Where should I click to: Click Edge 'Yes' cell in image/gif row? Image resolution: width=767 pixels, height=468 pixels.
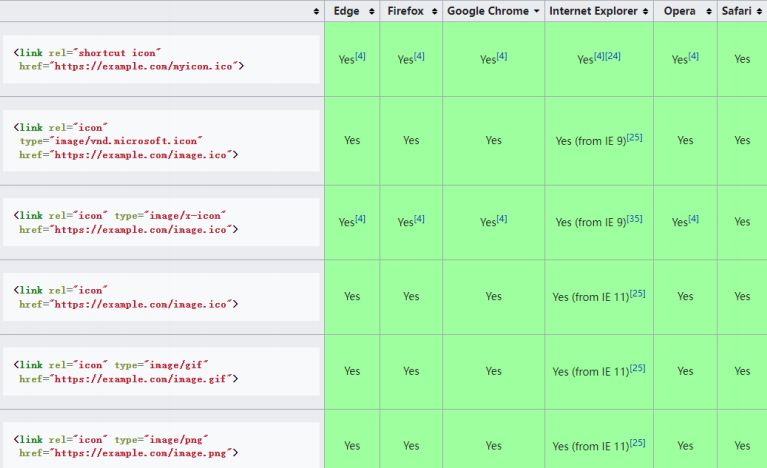pyautogui.click(x=352, y=371)
